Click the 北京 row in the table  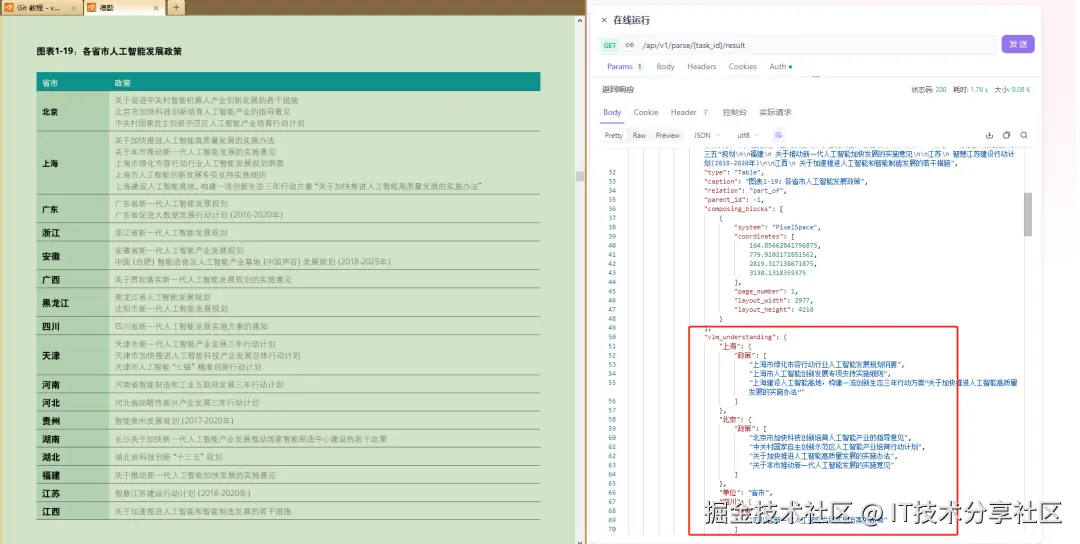pos(288,112)
